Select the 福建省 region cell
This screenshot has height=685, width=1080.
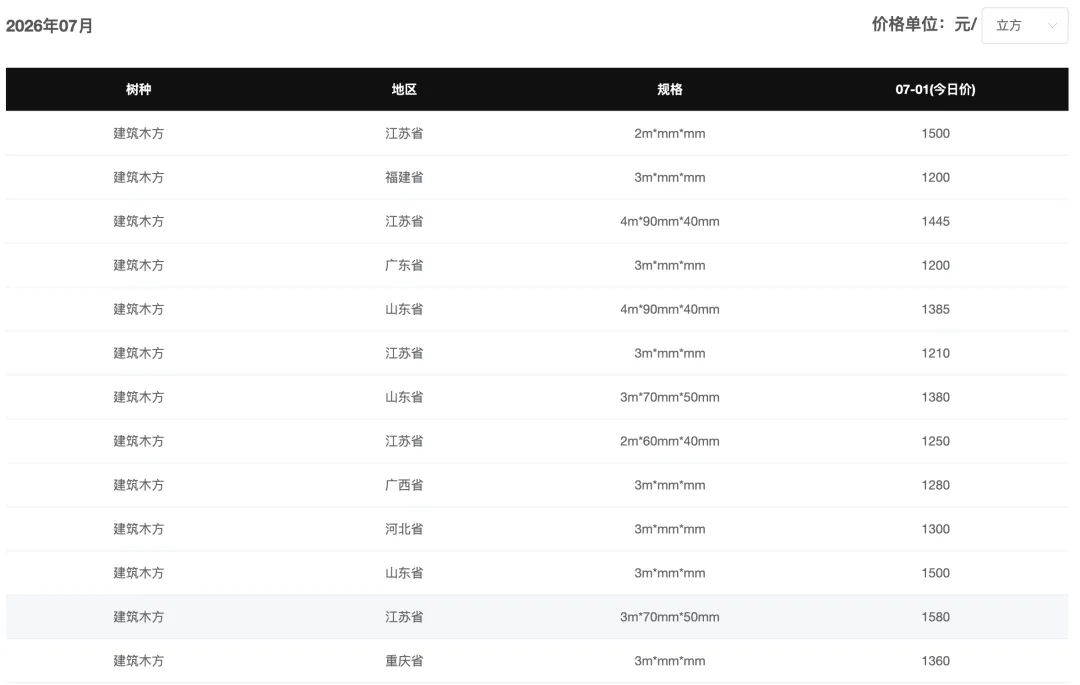pyautogui.click(x=404, y=178)
